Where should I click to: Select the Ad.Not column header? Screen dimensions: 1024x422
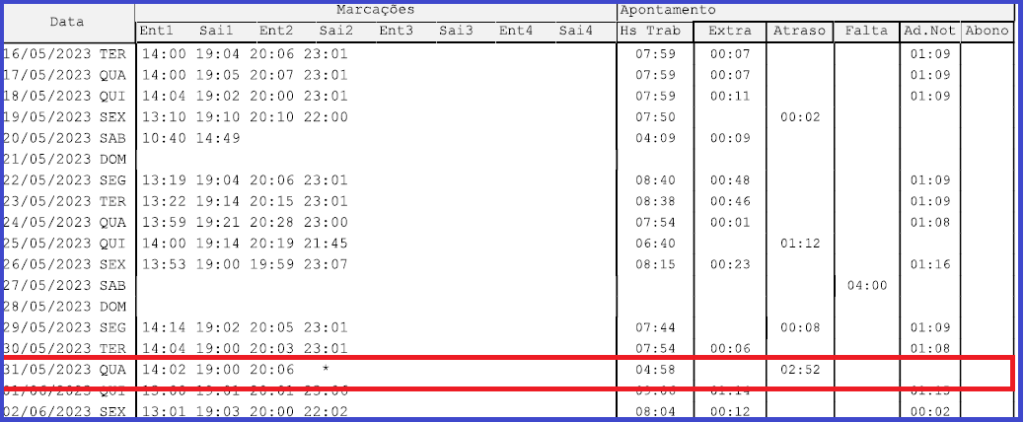point(929,31)
